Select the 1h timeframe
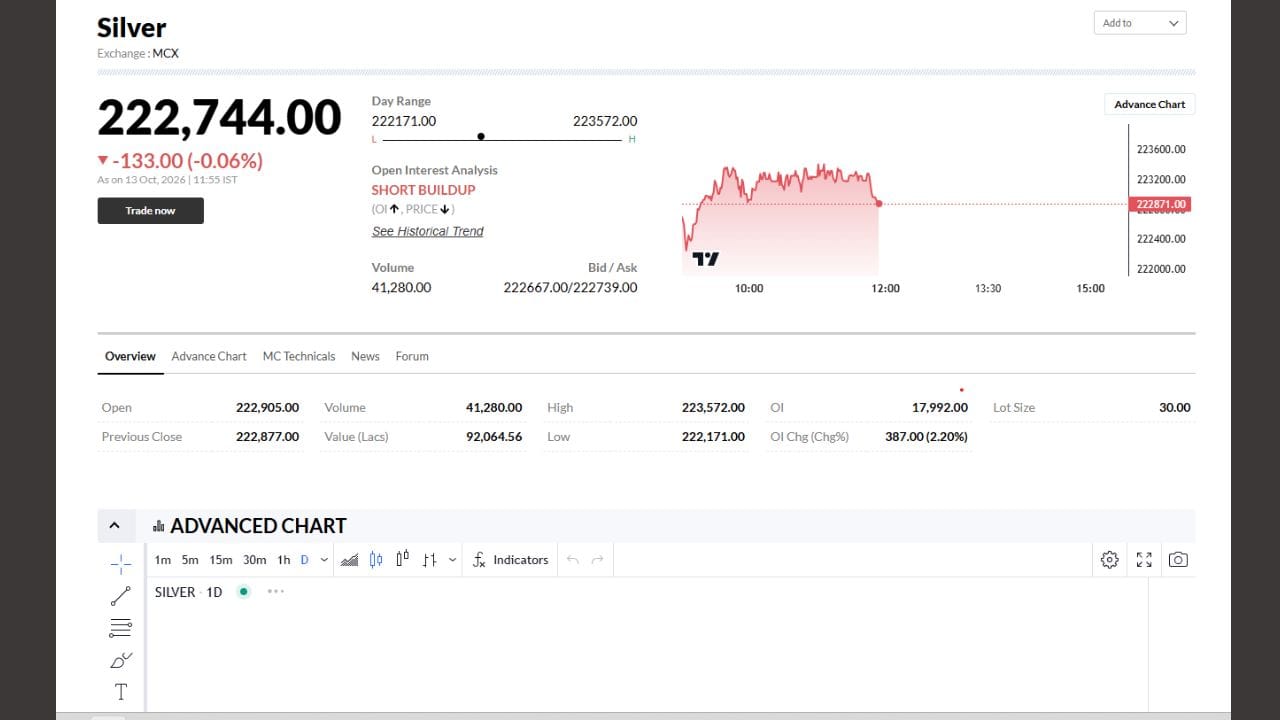This screenshot has height=720, width=1280. pyautogui.click(x=284, y=560)
